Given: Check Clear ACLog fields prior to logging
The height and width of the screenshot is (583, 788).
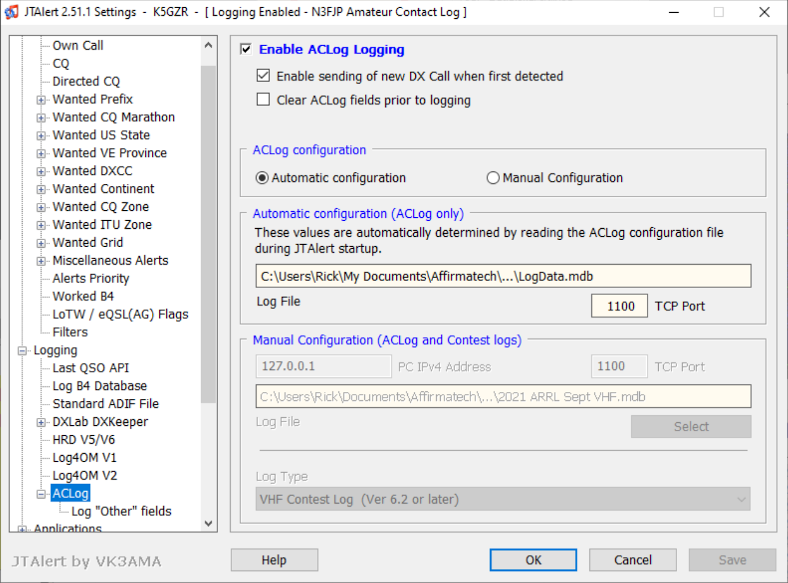Looking at the screenshot, I should [x=263, y=100].
